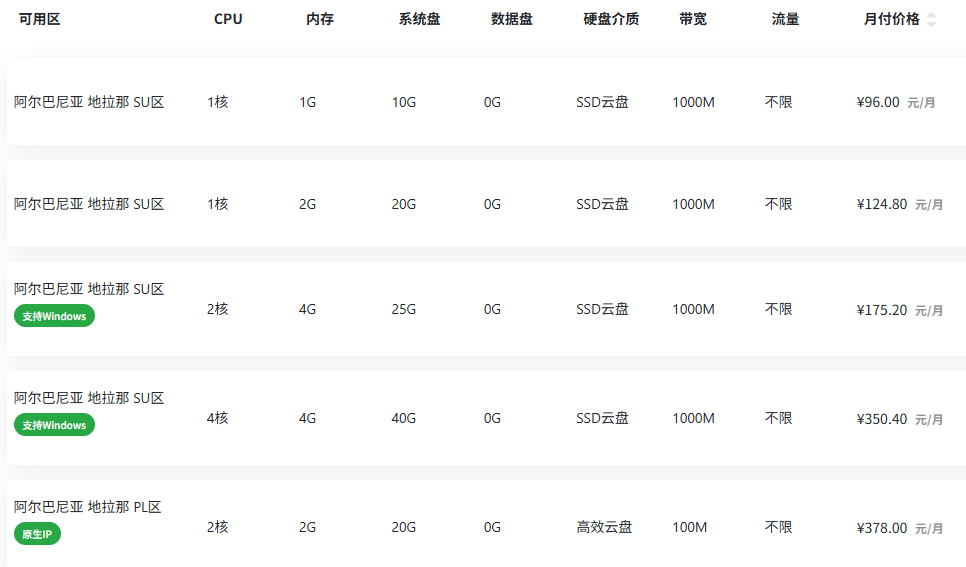Click the green 原生IP badge
The width and height of the screenshot is (966, 567).
click(38, 534)
